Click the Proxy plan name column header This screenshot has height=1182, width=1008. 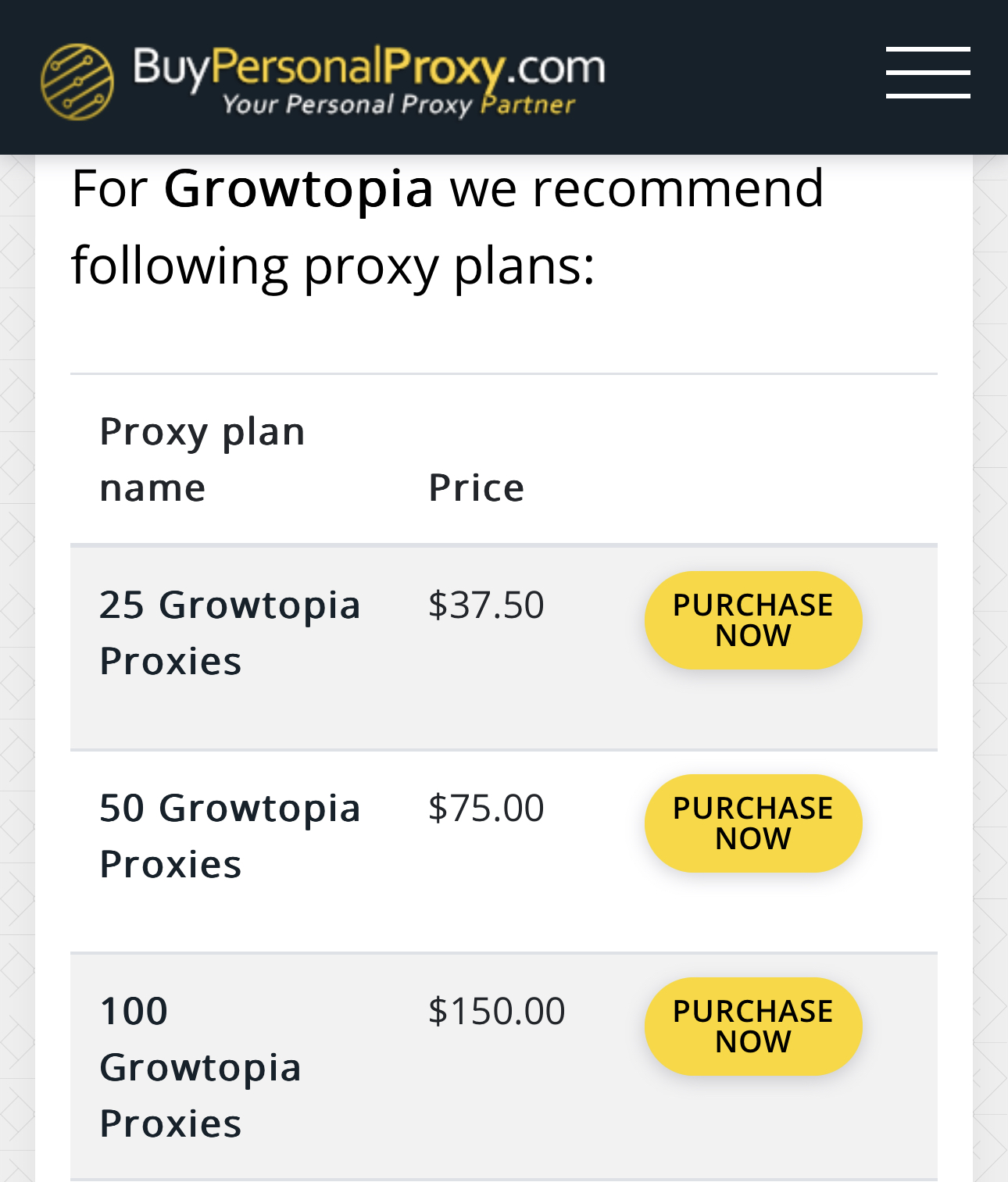point(202,459)
